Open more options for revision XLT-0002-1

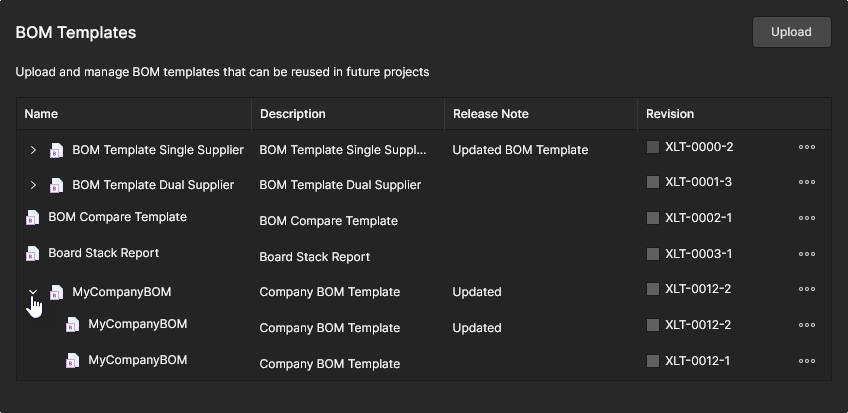(x=807, y=218)
